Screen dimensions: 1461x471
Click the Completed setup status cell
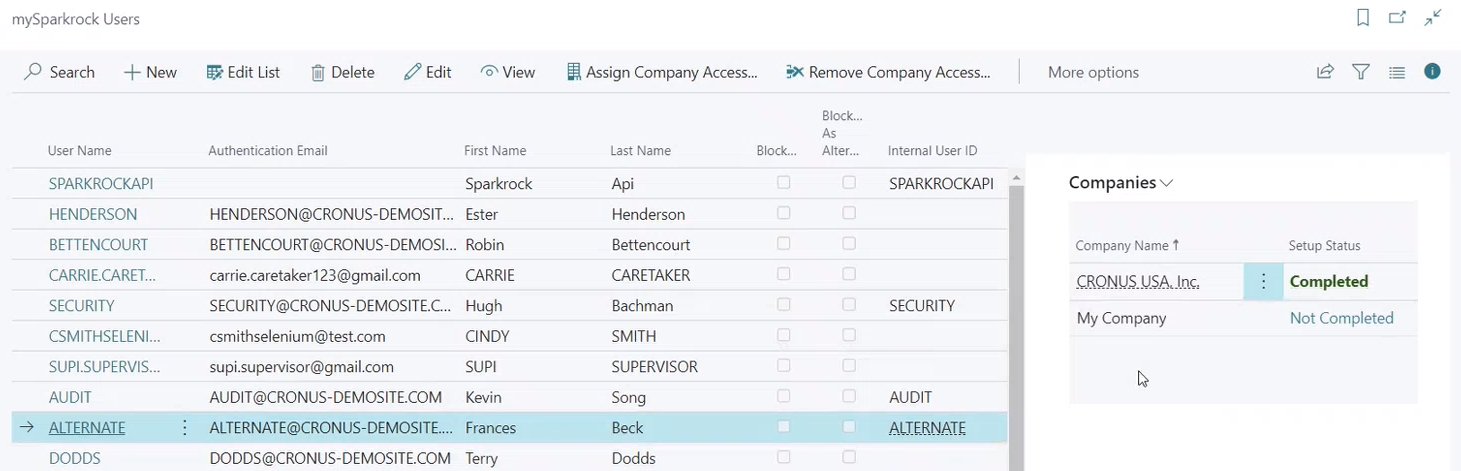(1329, 282)
